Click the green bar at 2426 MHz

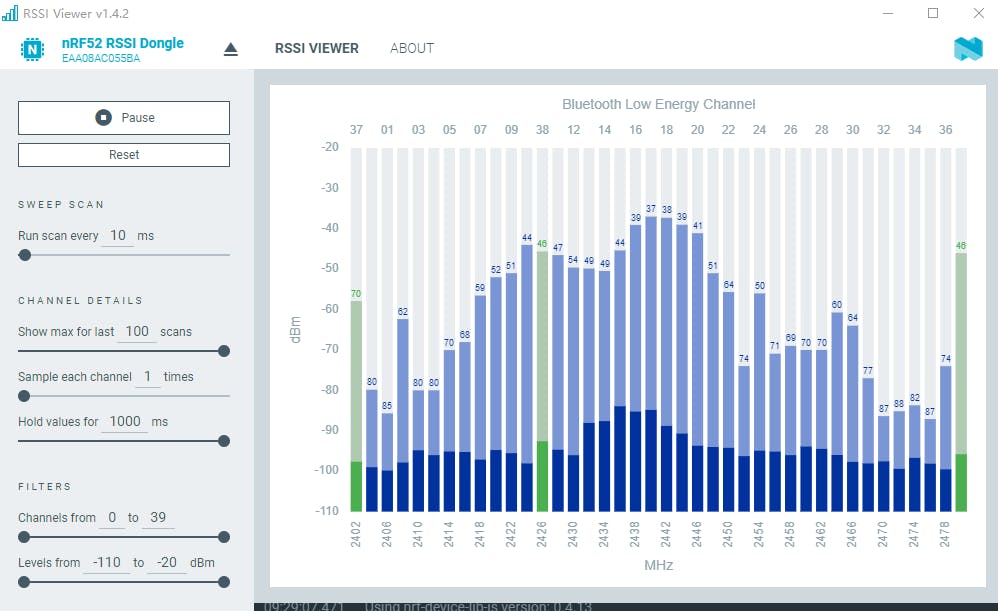[542, 381]
